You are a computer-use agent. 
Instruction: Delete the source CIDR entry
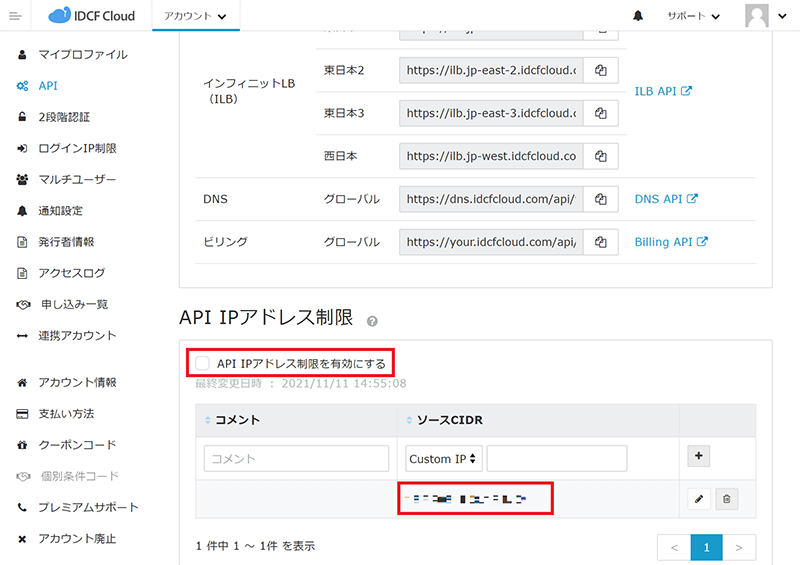tap(727, 497)
